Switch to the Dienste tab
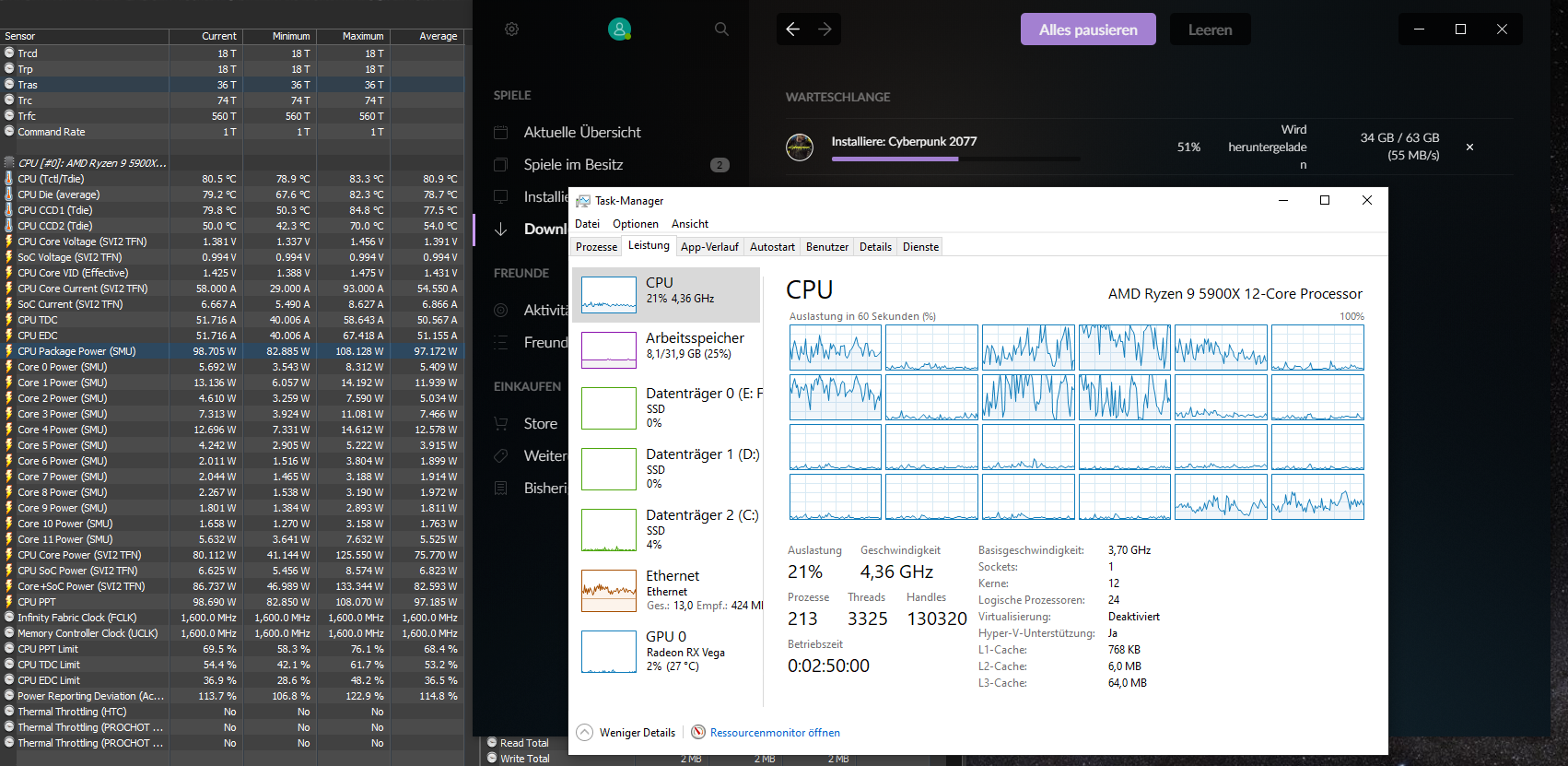 (920, 247)
